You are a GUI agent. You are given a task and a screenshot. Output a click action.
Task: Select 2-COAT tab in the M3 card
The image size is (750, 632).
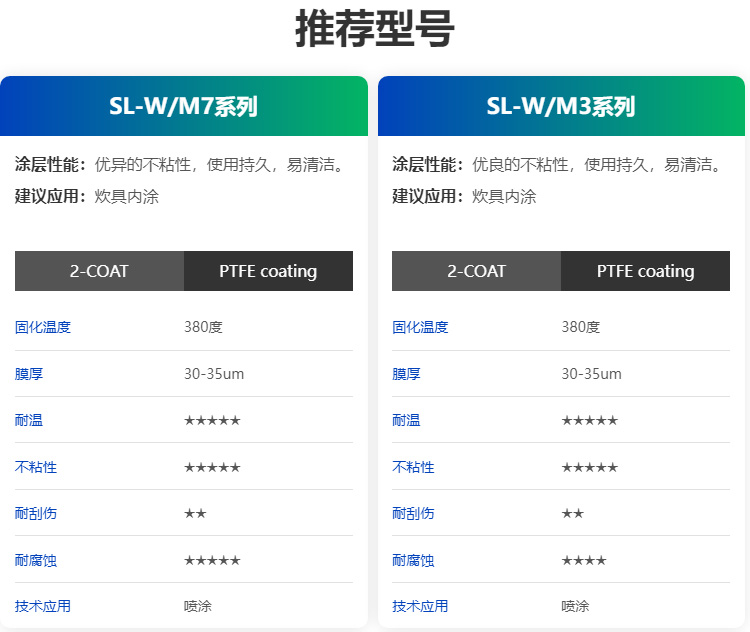click(x=476, y=271)
